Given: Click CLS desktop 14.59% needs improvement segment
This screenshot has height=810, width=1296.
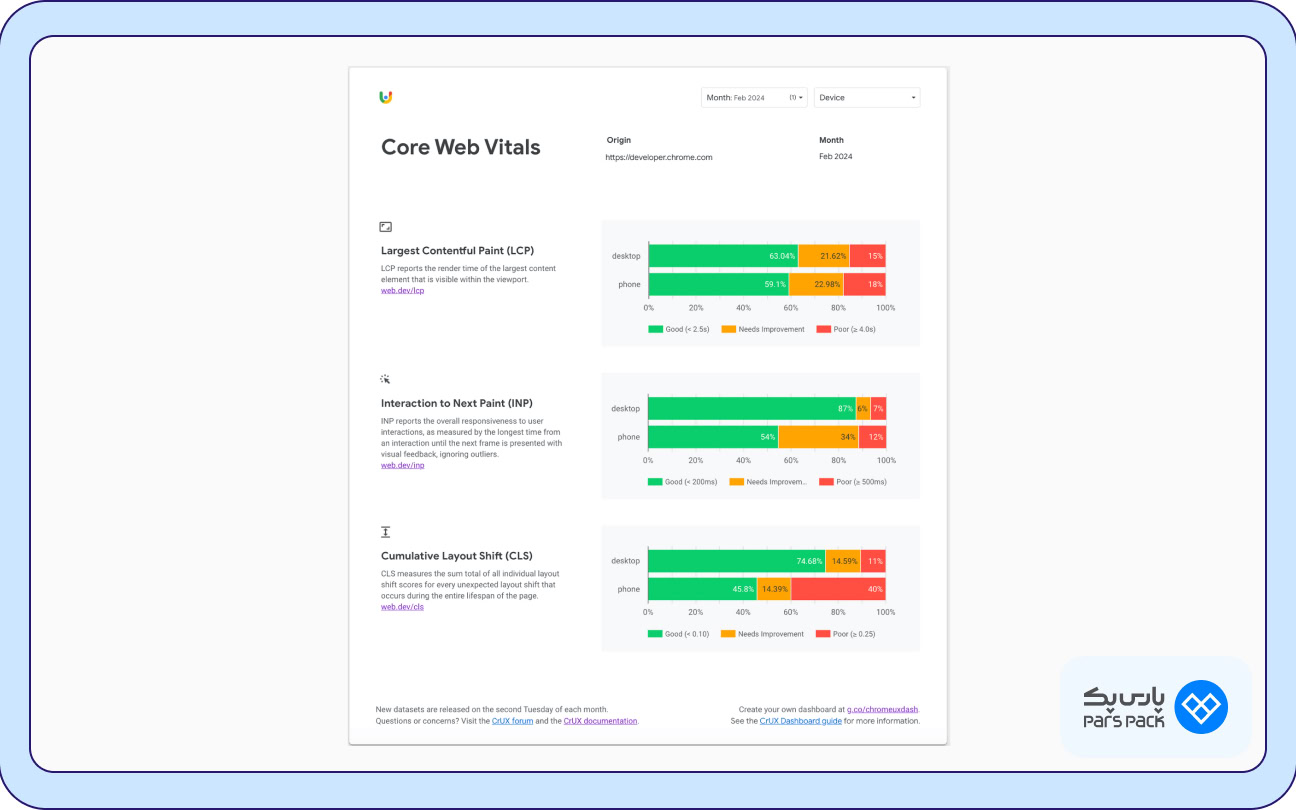Looking at the screenshot, I should [x=843, y=561].
